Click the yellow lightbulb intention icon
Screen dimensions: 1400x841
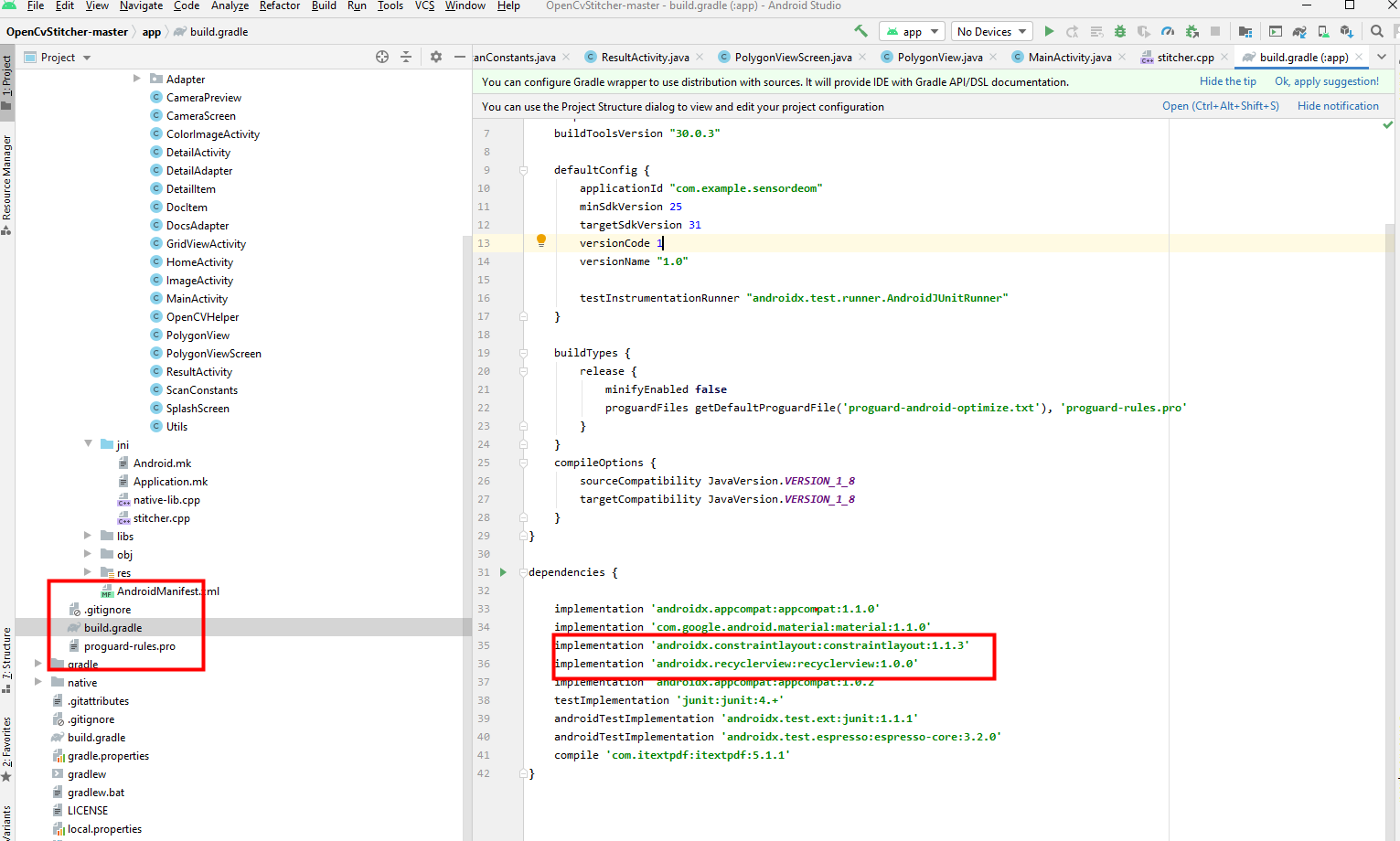tap(541, 240)
